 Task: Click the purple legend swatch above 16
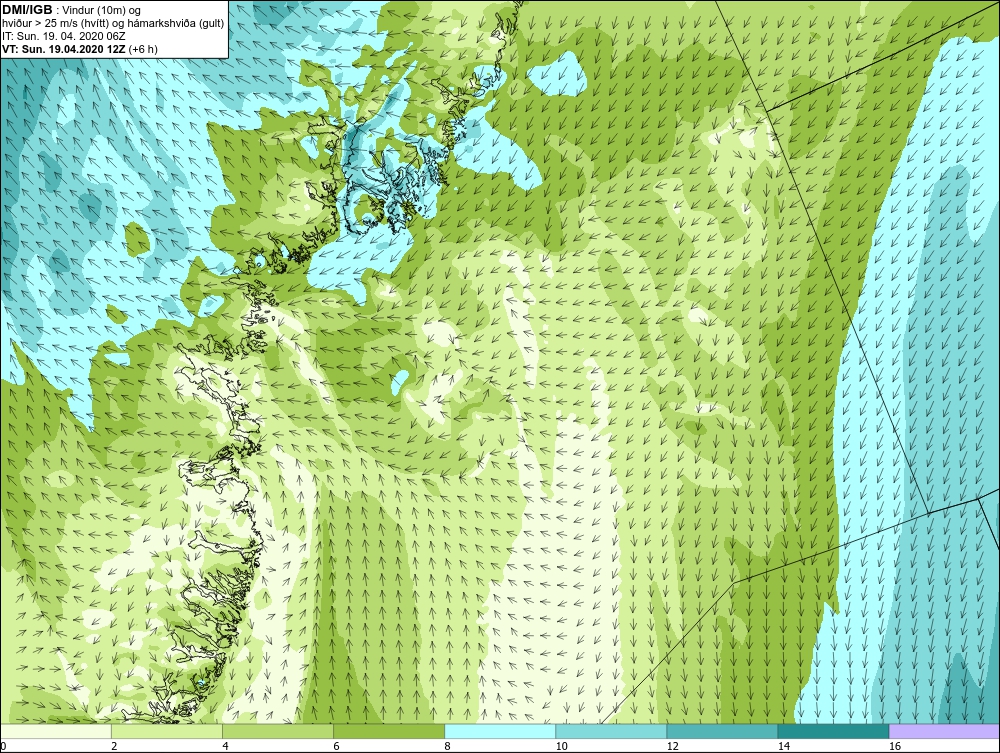point(944,731)
